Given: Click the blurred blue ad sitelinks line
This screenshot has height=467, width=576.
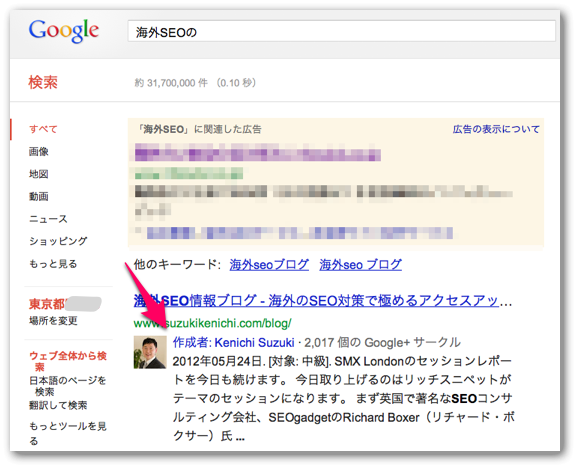Looking at the screenshot, I should coord(299,233).
